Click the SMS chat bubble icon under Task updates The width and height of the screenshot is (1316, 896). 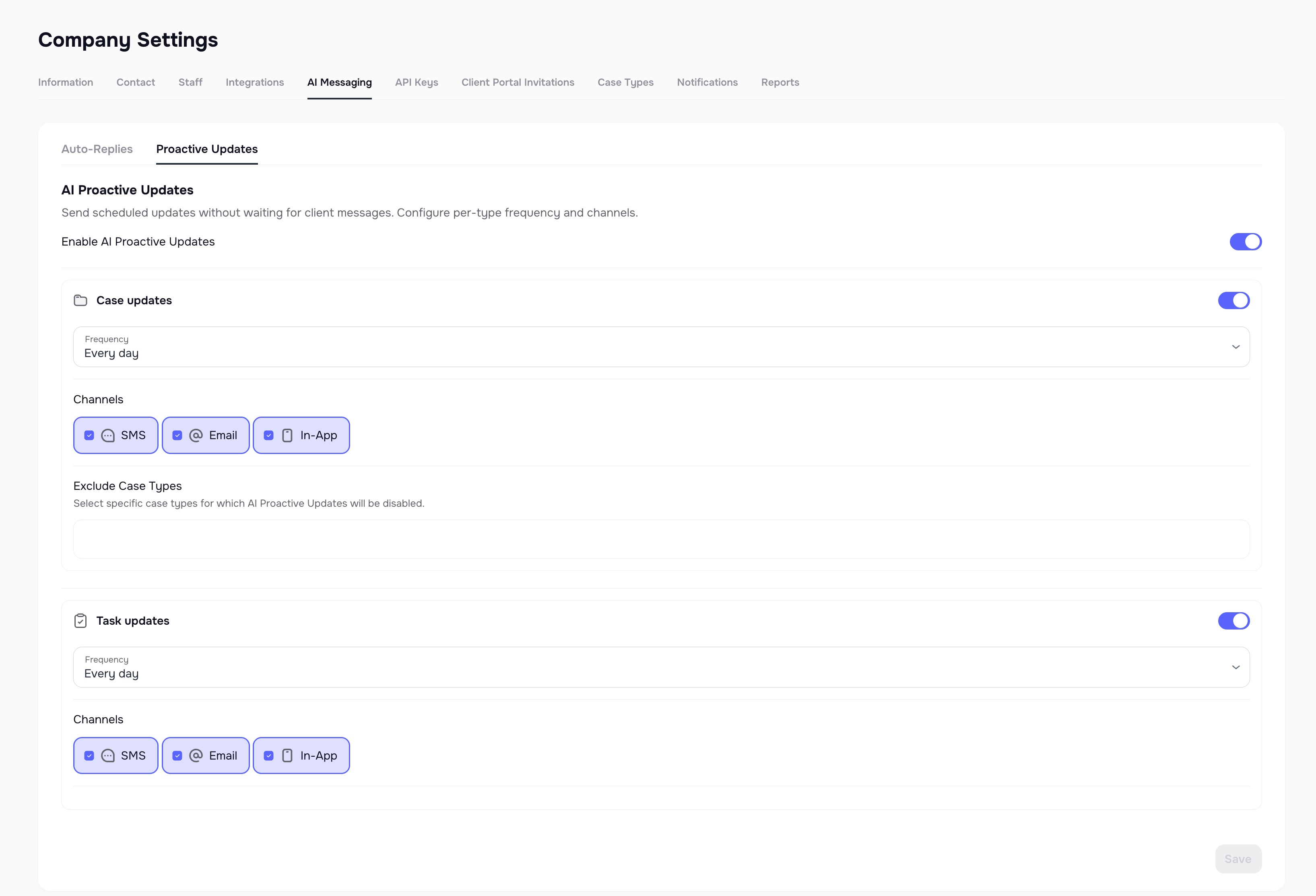[x=108, y=755]
